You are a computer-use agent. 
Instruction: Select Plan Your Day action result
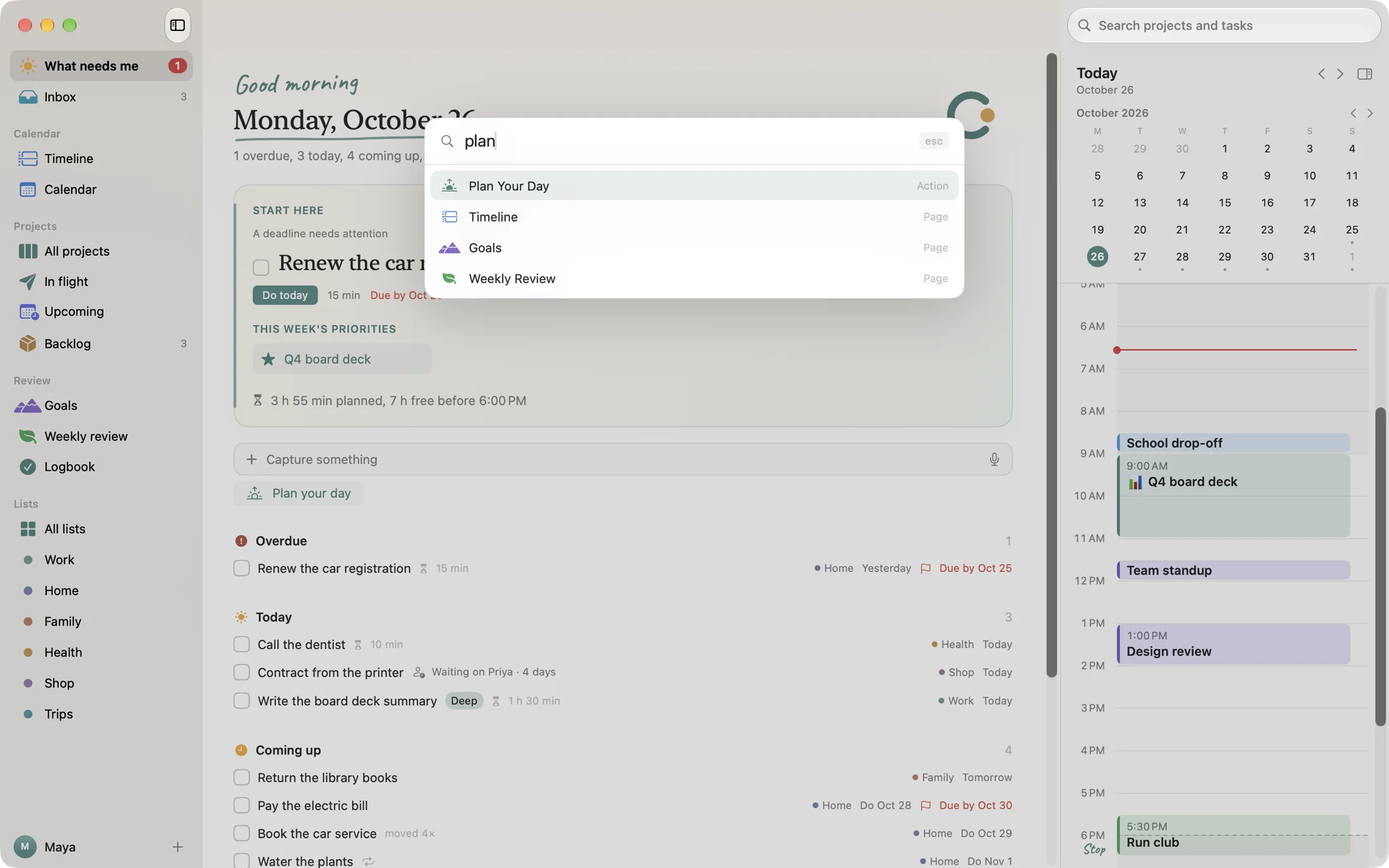point(694,186)
